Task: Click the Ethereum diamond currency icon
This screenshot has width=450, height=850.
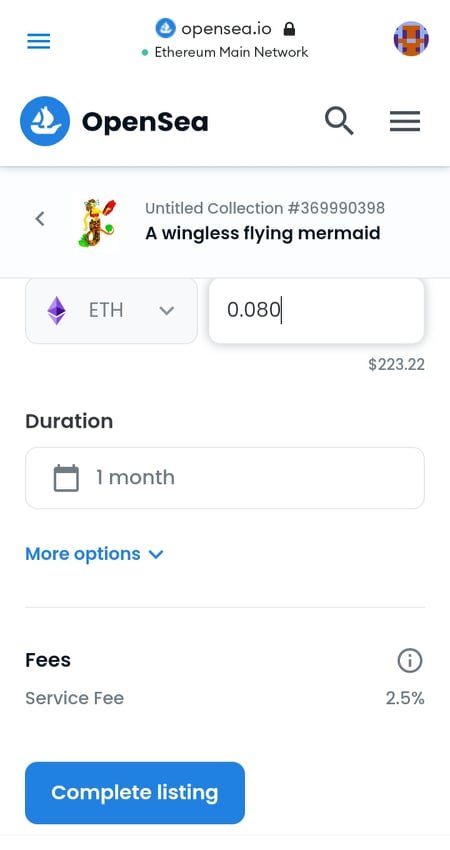Action: (56, 311)
